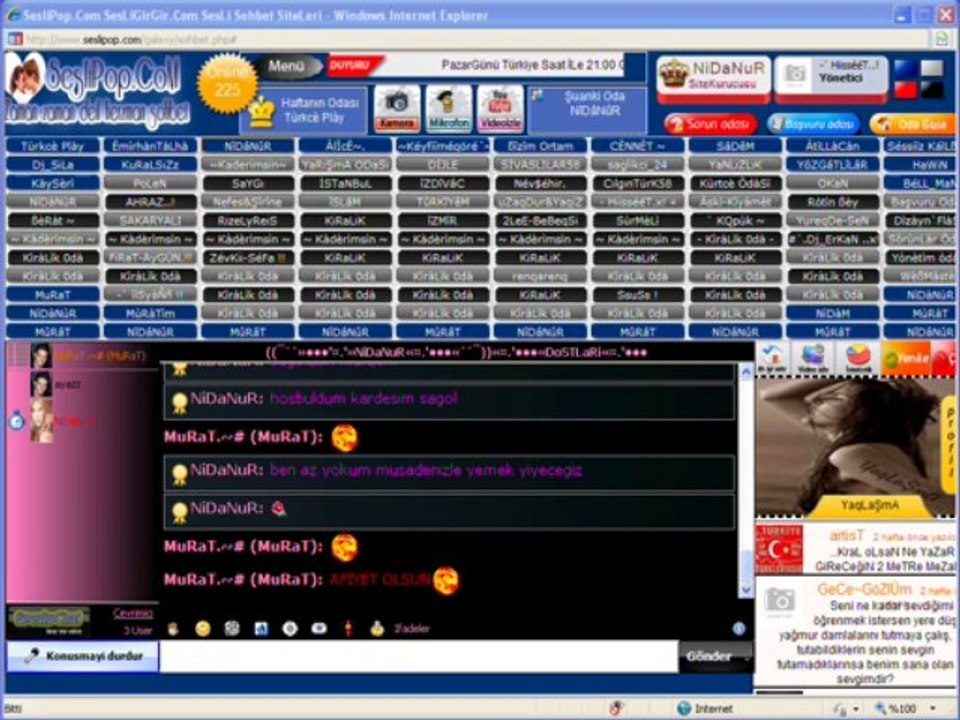Join the Kürtçe OdaSi room

coord(735,183)
